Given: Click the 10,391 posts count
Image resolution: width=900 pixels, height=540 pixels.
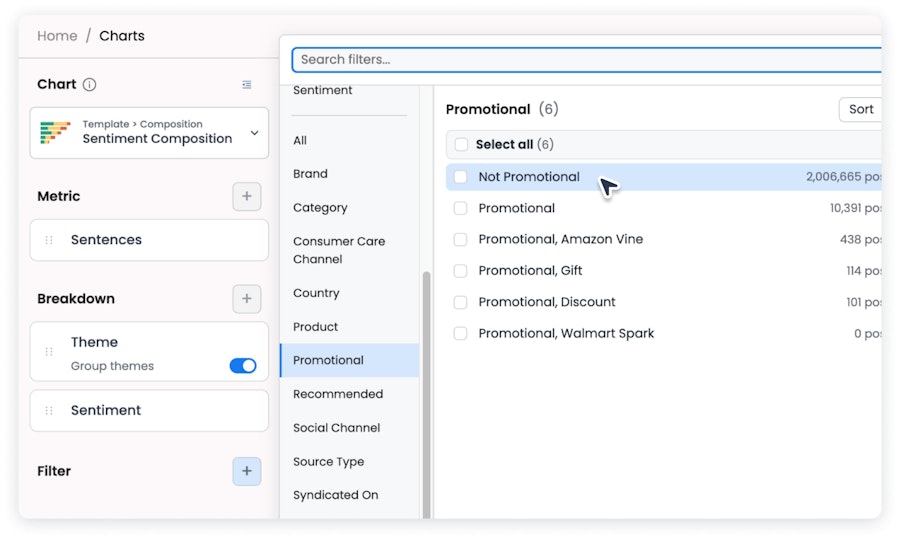Looking at the screenshot, I should [x=855, y=208].
